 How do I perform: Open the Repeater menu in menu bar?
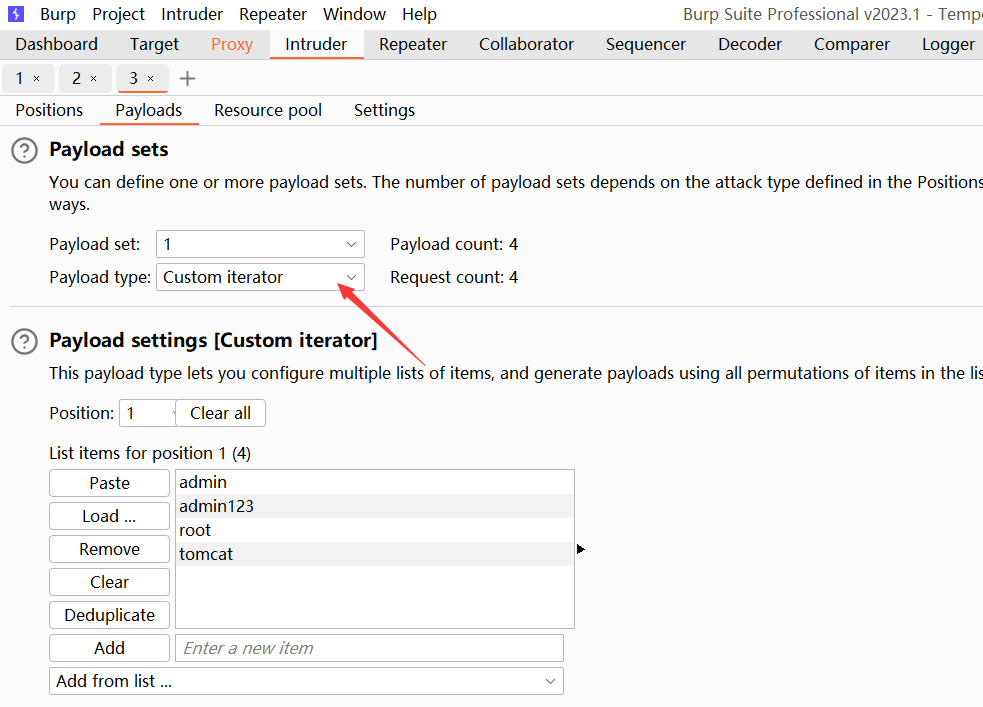[273, 14]
